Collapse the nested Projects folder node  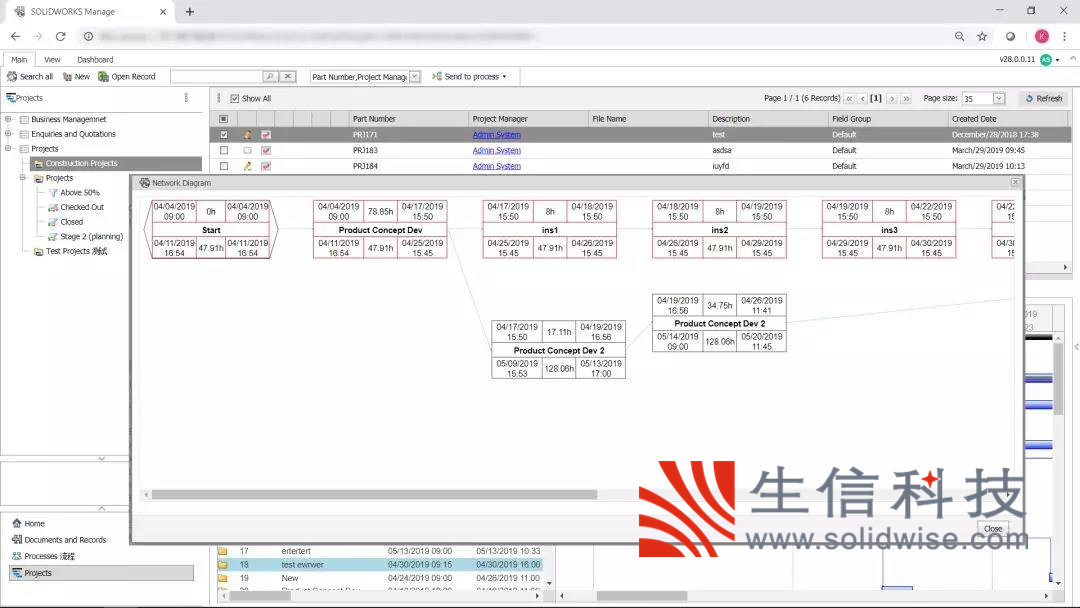23,178
